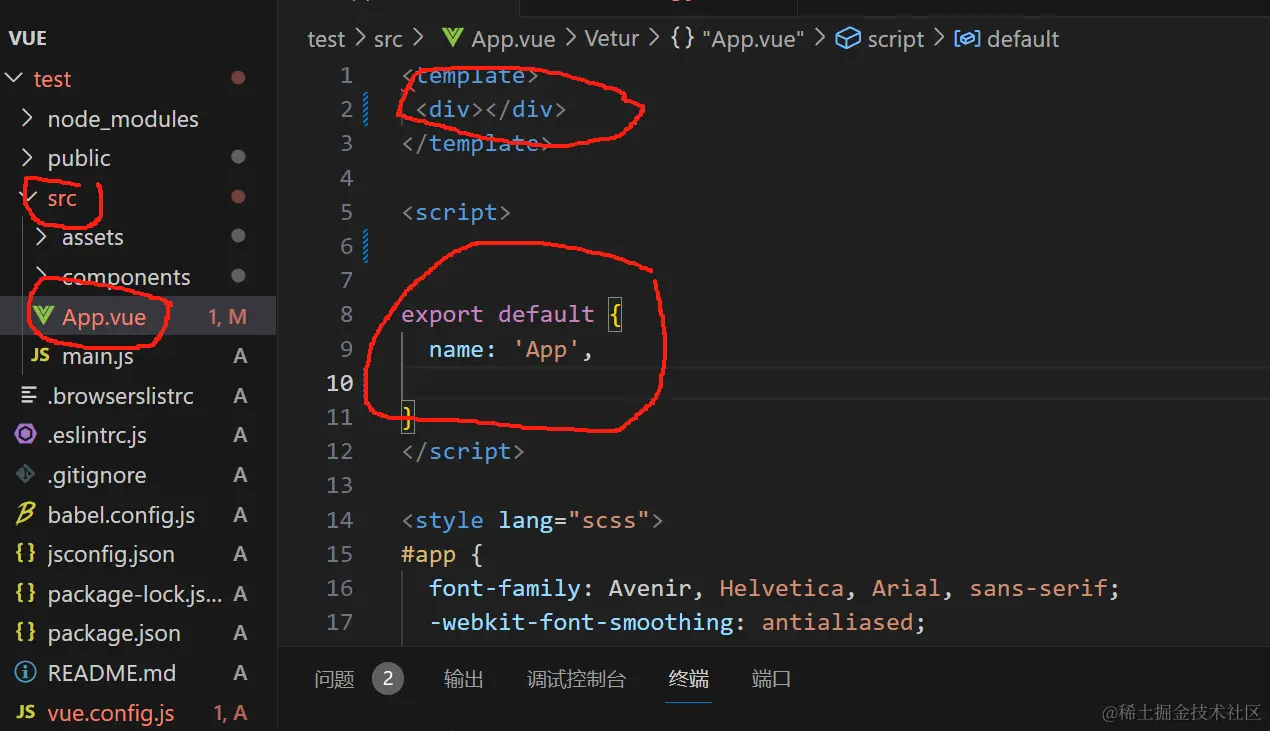
Task: Click the JS icon next to main.js
Action: (40, 355)
